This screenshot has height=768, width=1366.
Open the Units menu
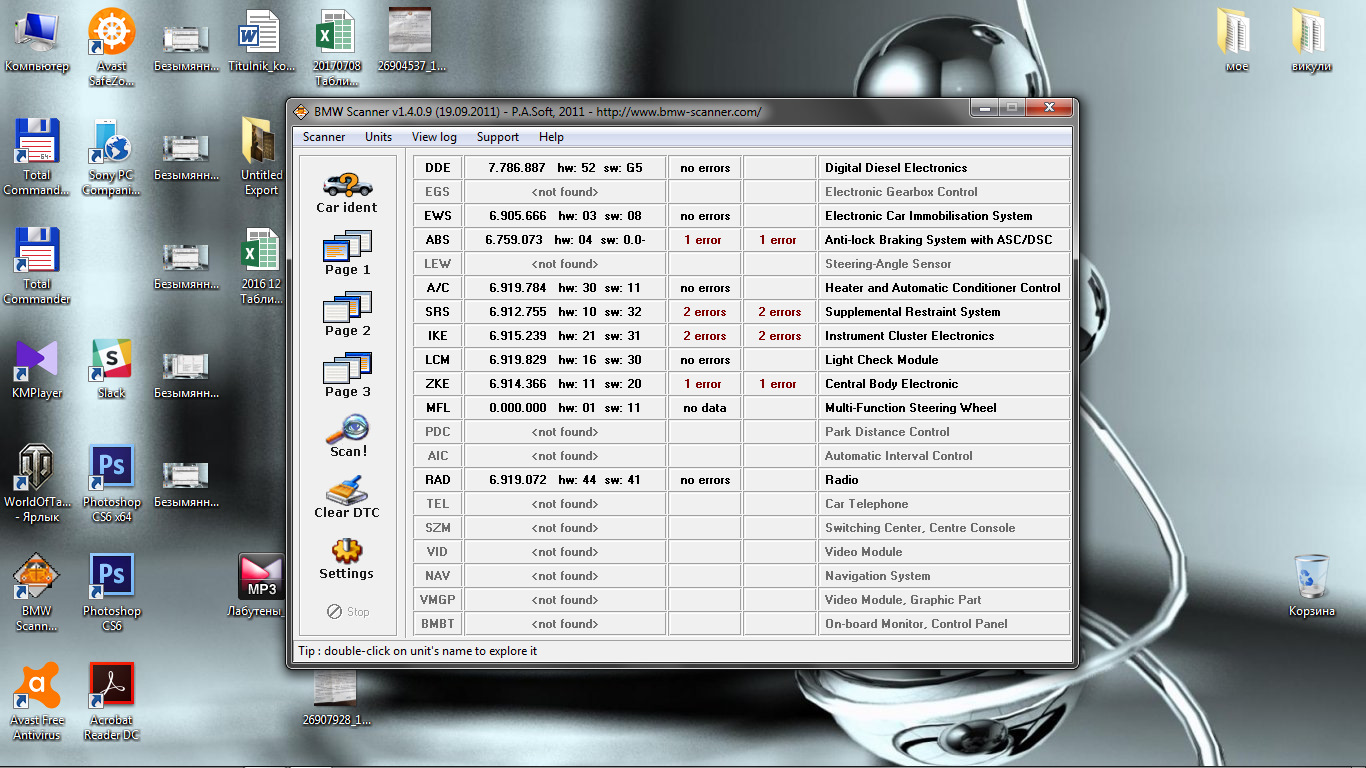coord(378,137)
